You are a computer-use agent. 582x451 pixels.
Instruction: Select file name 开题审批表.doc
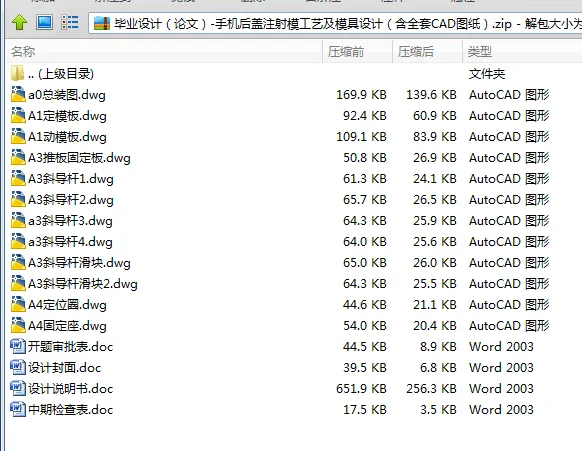pyautogui.click(x=71, y=347)
